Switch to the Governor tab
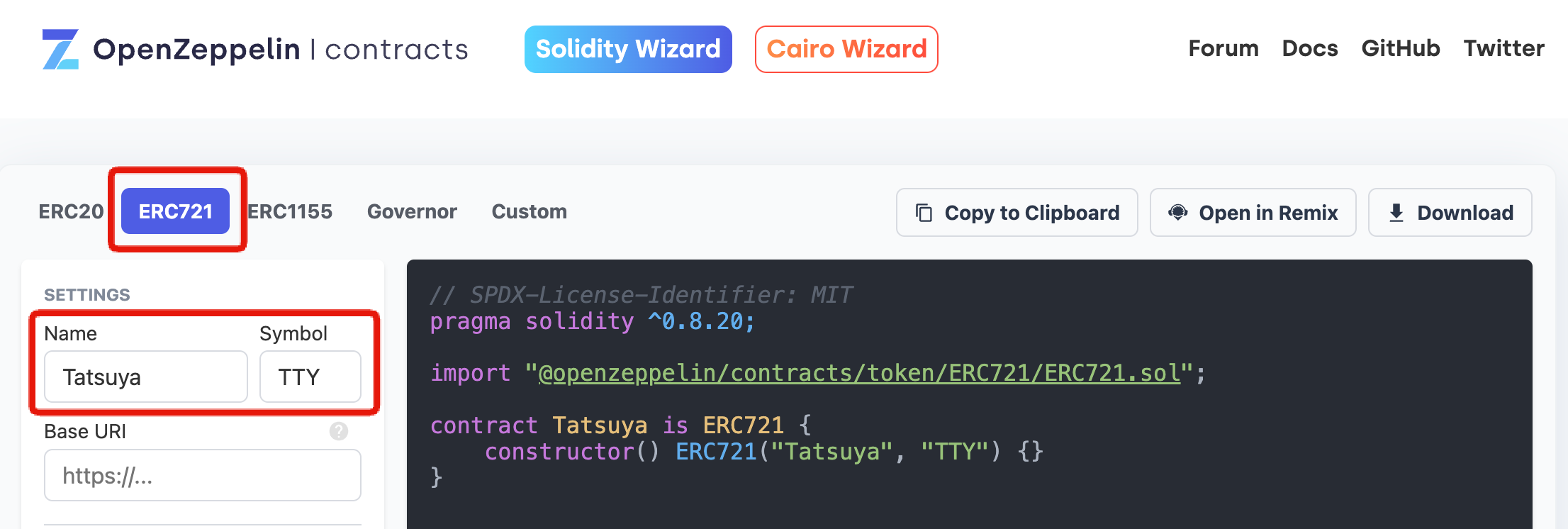The width and height of the screenshot is (1568, 529). [412, 211]
